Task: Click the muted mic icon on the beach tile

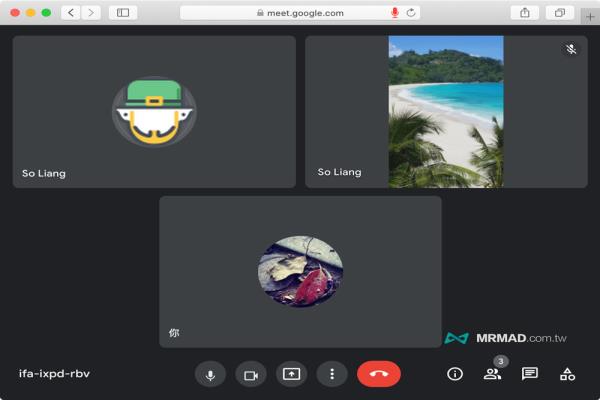Action: 571,49
